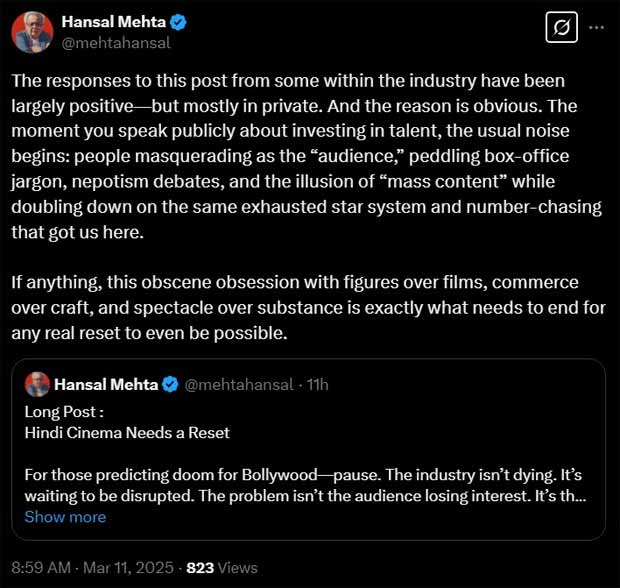Open the quoted post's 11h timestamp
Image resolution: width=620 pixels, height=588 pixels.
tap(318, 385)
